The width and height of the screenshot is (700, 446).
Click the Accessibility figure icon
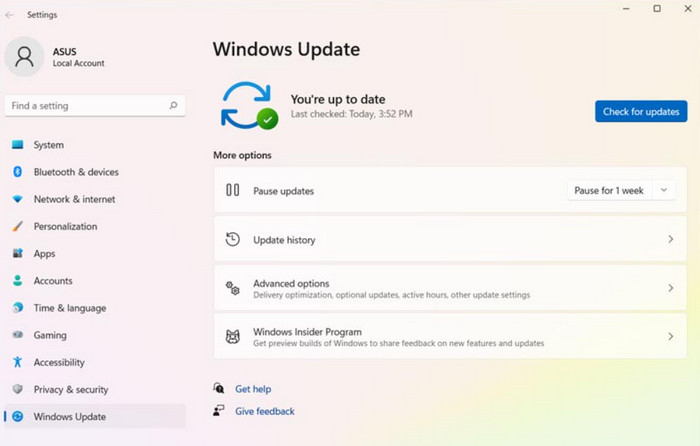coord(17,362)
